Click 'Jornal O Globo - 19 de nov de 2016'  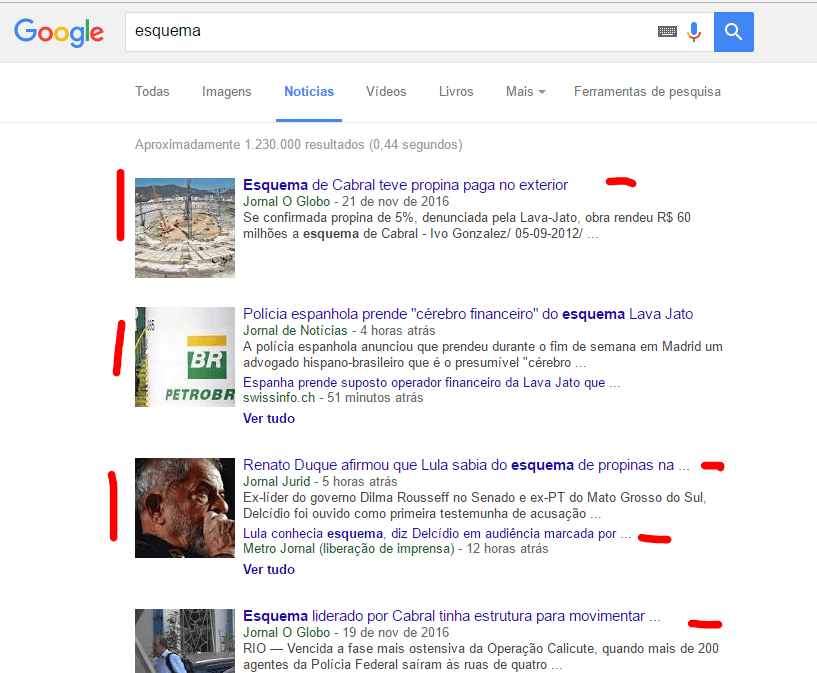pyautogui.click(x=346, y=633)
